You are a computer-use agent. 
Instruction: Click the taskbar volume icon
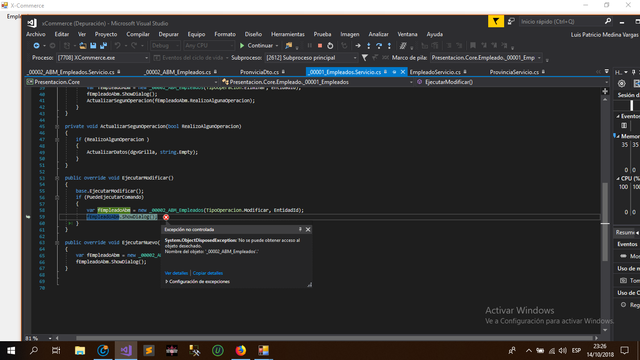point(563,351)
